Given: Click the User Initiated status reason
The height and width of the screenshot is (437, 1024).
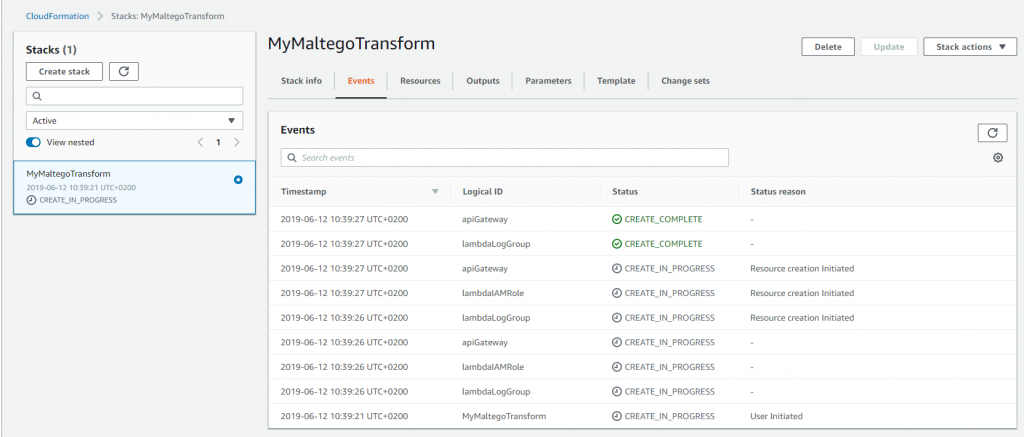Looking at the screenshot, I should click(776, 415).
